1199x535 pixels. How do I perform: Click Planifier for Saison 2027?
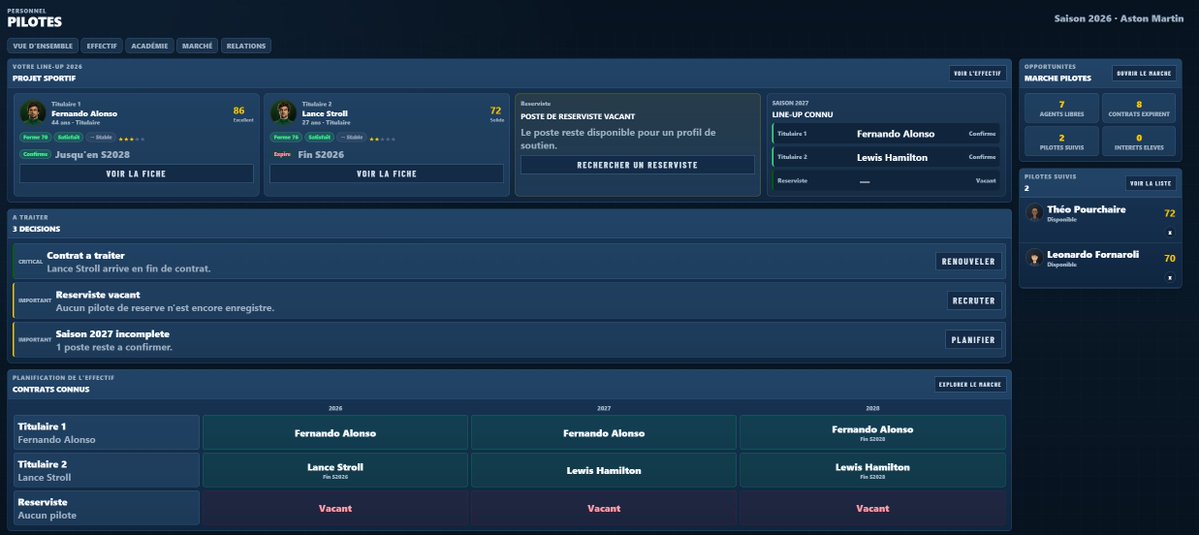tap(973, 339)
